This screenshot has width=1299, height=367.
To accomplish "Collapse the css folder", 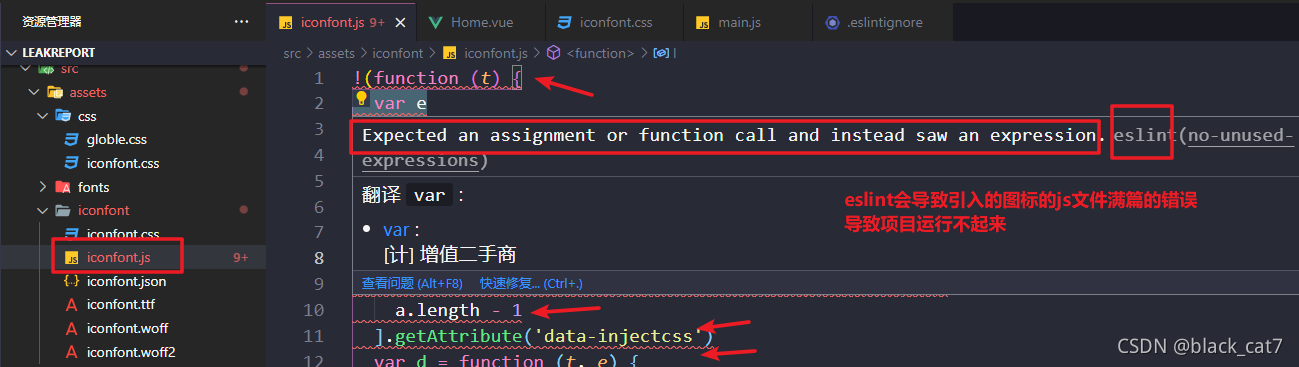I will pyautogui.click(x=44, y=116).
